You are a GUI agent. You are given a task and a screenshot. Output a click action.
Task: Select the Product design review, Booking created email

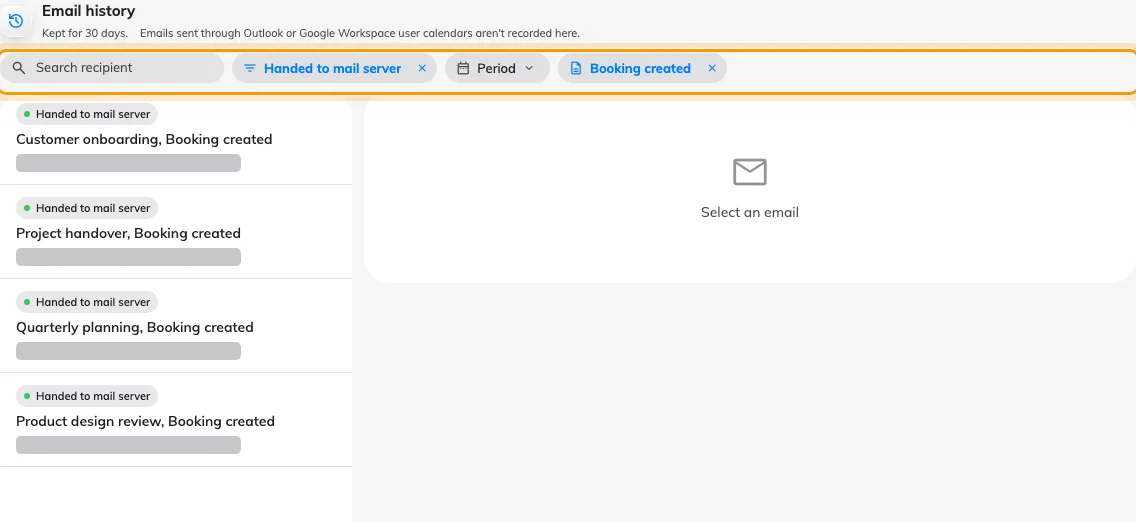(x=176, y=420)
